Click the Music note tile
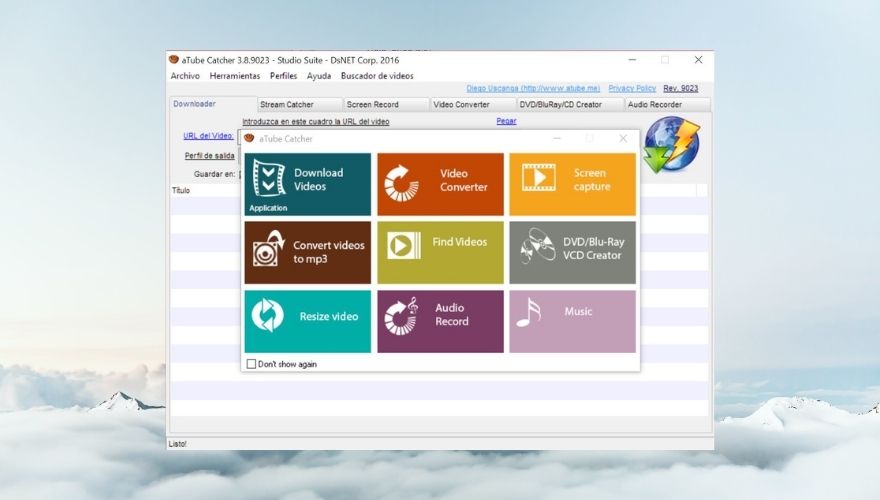 572,322
